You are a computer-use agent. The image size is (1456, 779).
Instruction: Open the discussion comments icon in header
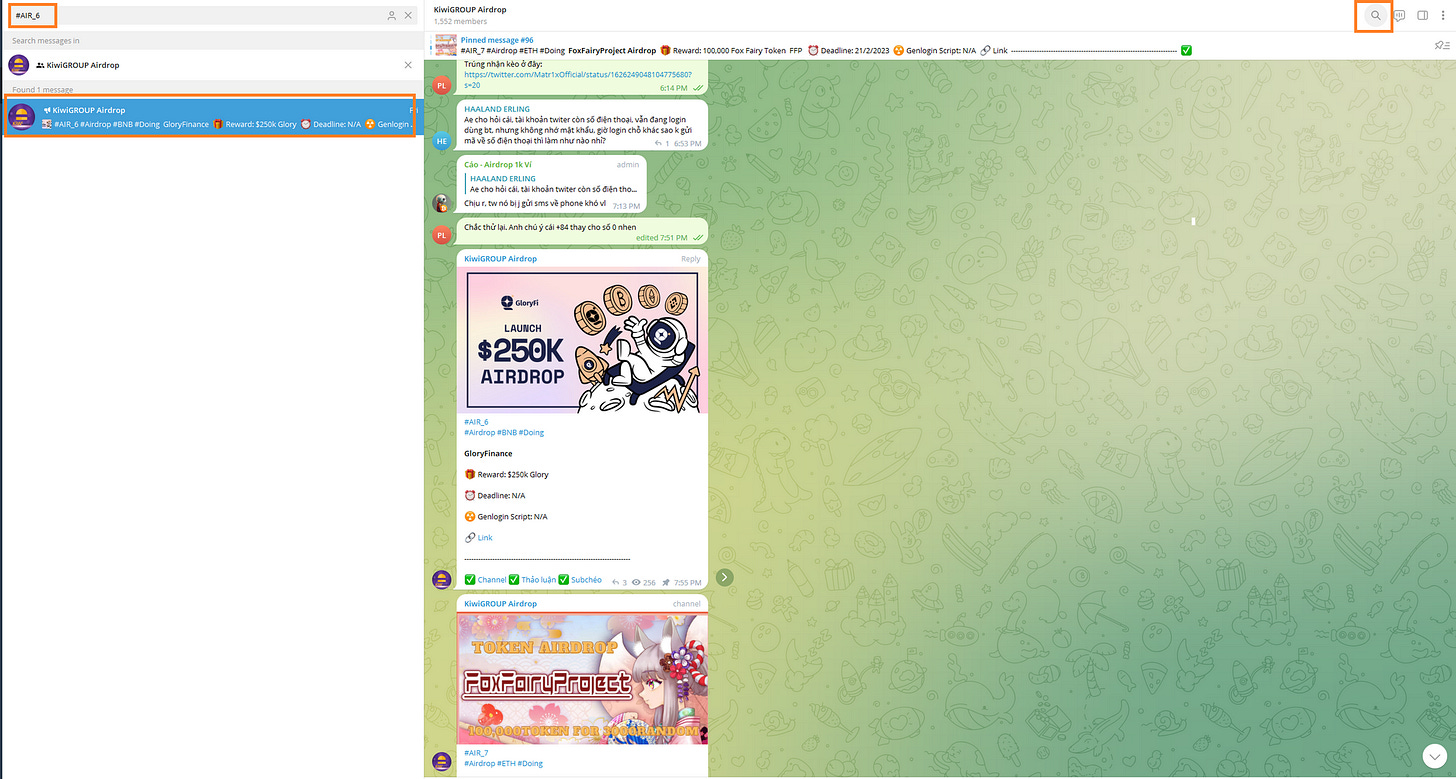[1400, 15]
